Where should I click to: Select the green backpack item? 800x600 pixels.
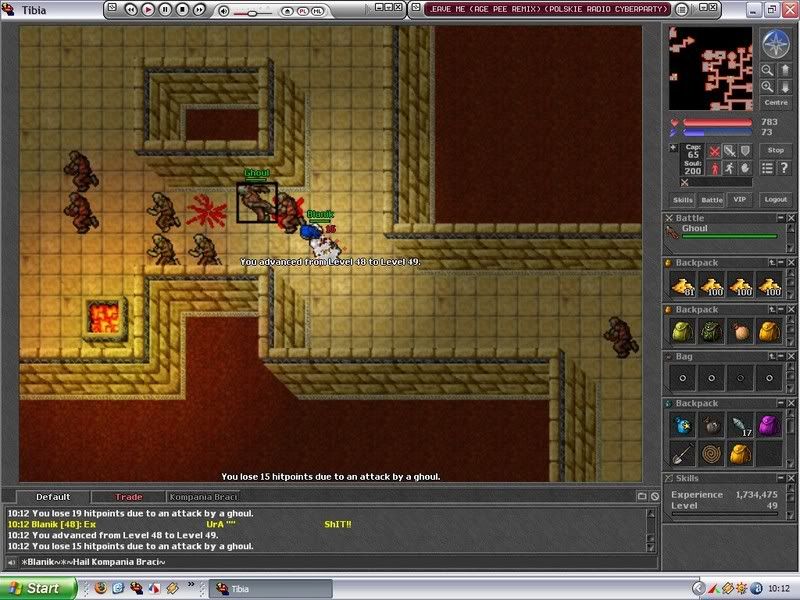(683, 332)
